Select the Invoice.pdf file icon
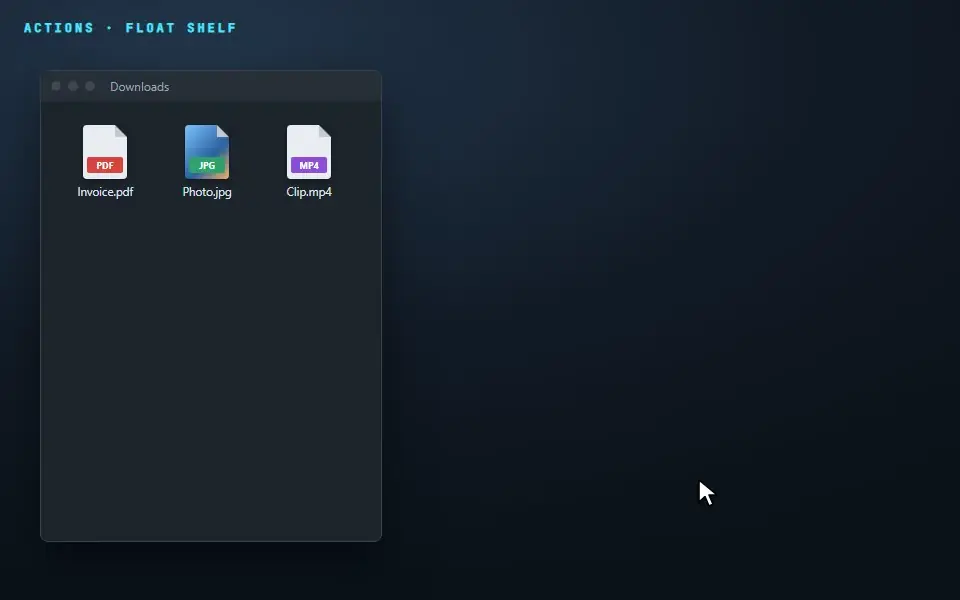 pos(105,152)
